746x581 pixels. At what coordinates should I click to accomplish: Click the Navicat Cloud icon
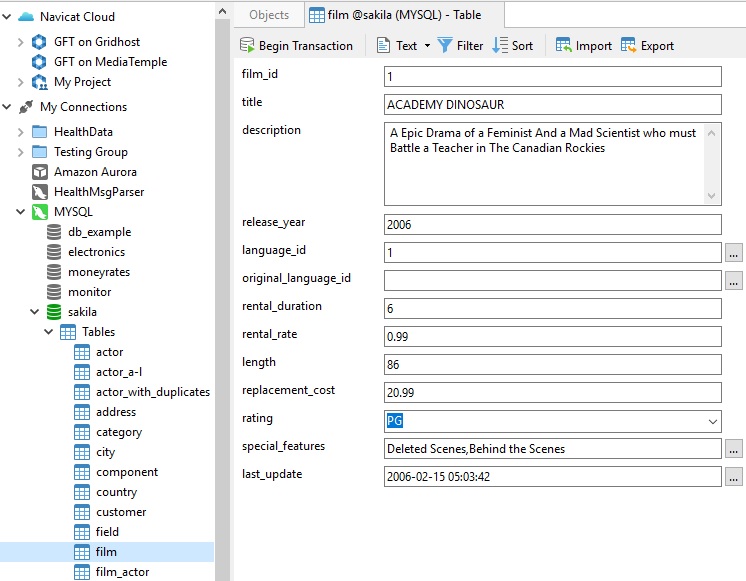26,17
